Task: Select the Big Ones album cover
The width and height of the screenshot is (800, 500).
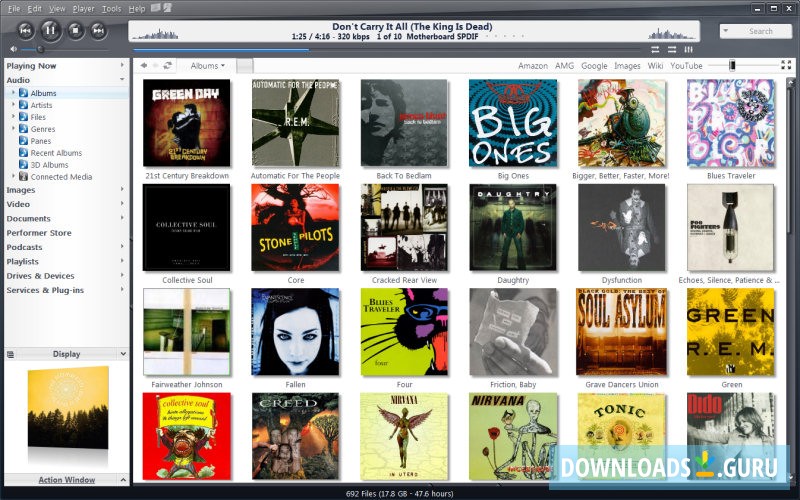Action: (513, 123)
